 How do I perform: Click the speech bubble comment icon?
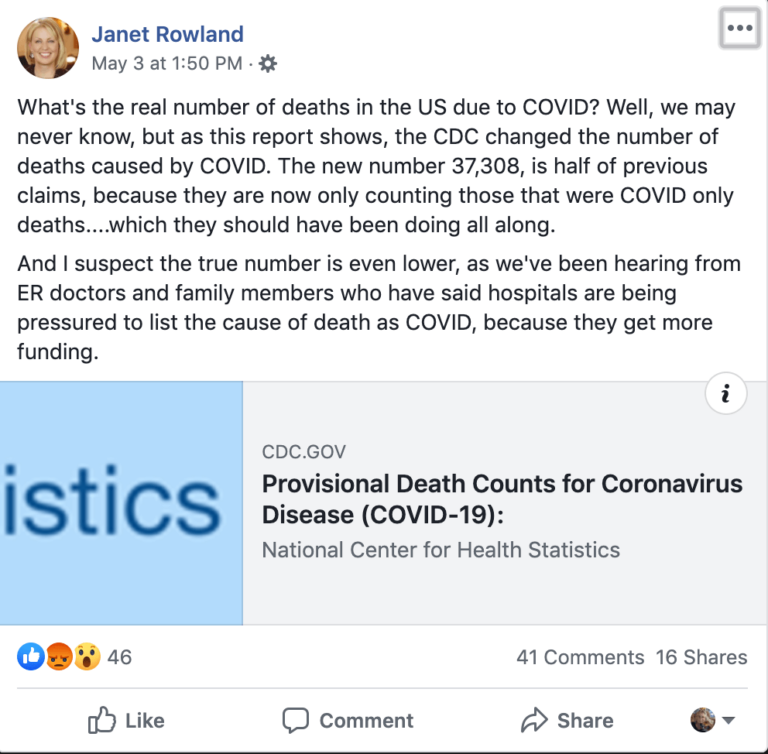click(x=295, y=721)
